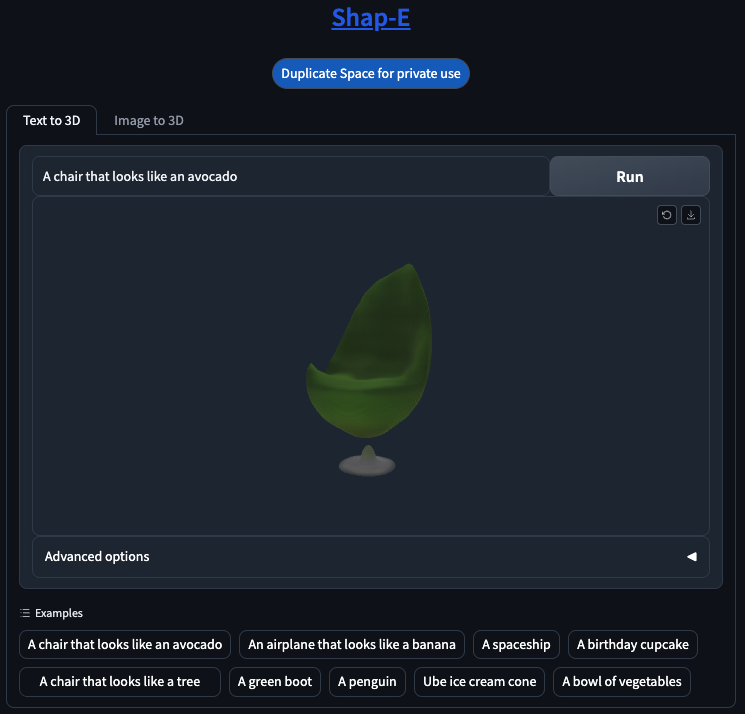Load 'A bowl of vegetables' example

pos(621,682)
